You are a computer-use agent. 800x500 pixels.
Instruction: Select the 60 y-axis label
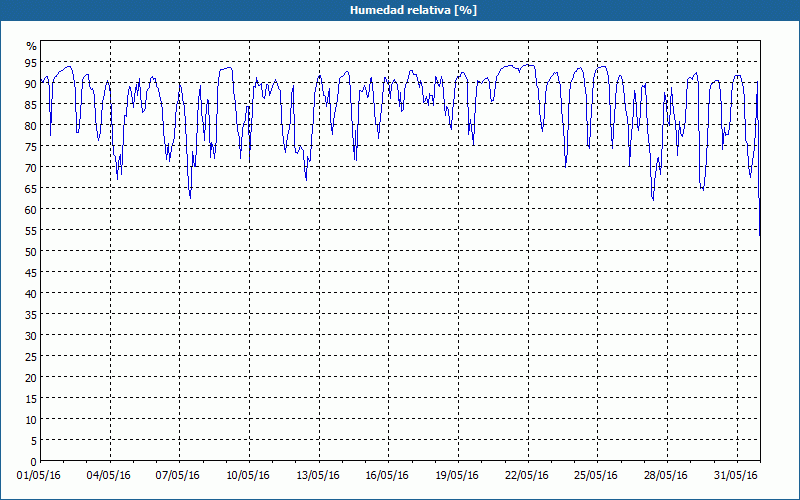(31, 210)
